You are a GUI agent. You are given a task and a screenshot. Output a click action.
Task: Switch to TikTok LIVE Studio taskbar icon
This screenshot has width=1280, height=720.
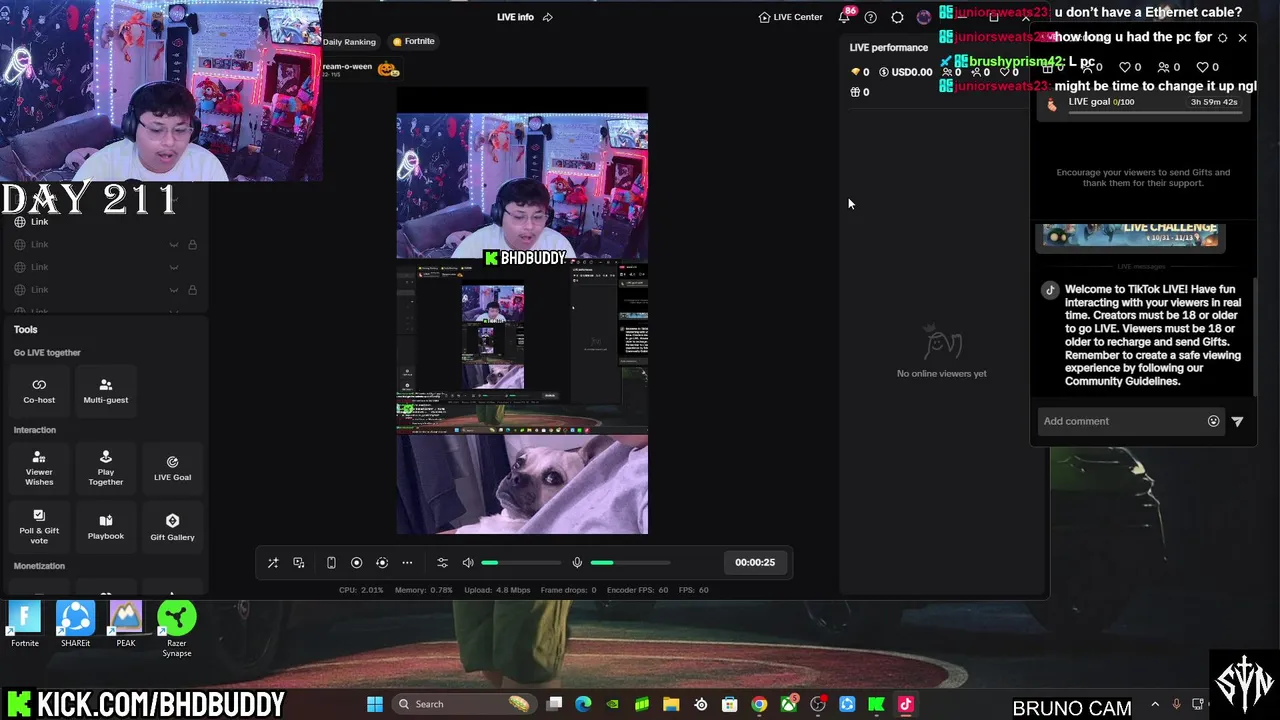906,704
